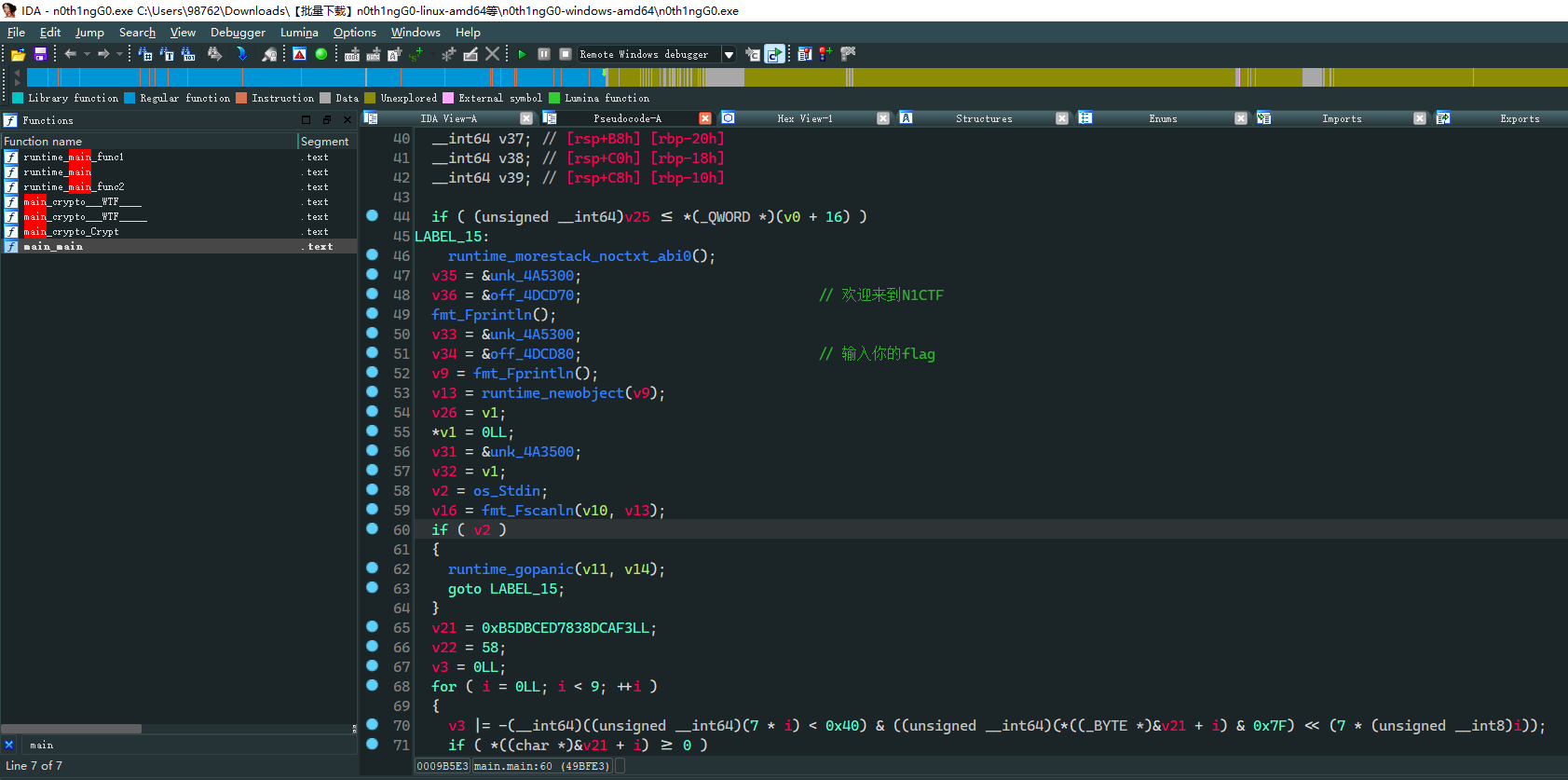Viewport: 1568px width, 780px height.
Task: Click the blue jump-down arrow toolbar icon
Action: (x=241, y=54)
